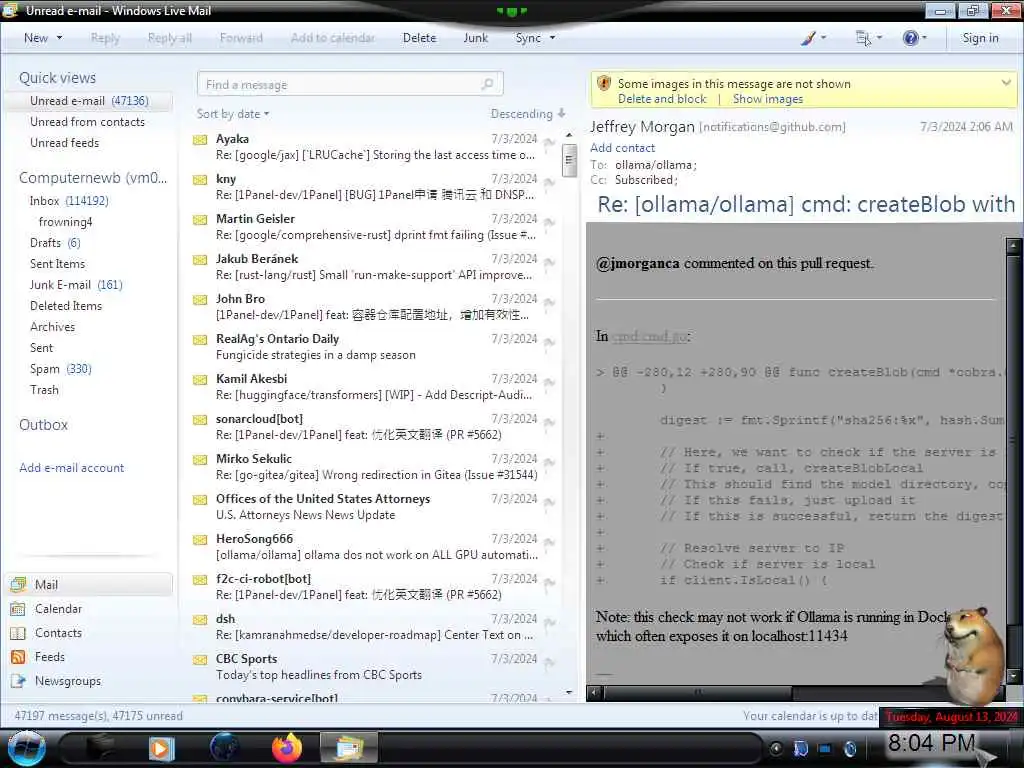The width and height of the screenshot is (1024, 768).
Task: Toggle flag on the HeroSong666 message
Action: tap(549, 541)
